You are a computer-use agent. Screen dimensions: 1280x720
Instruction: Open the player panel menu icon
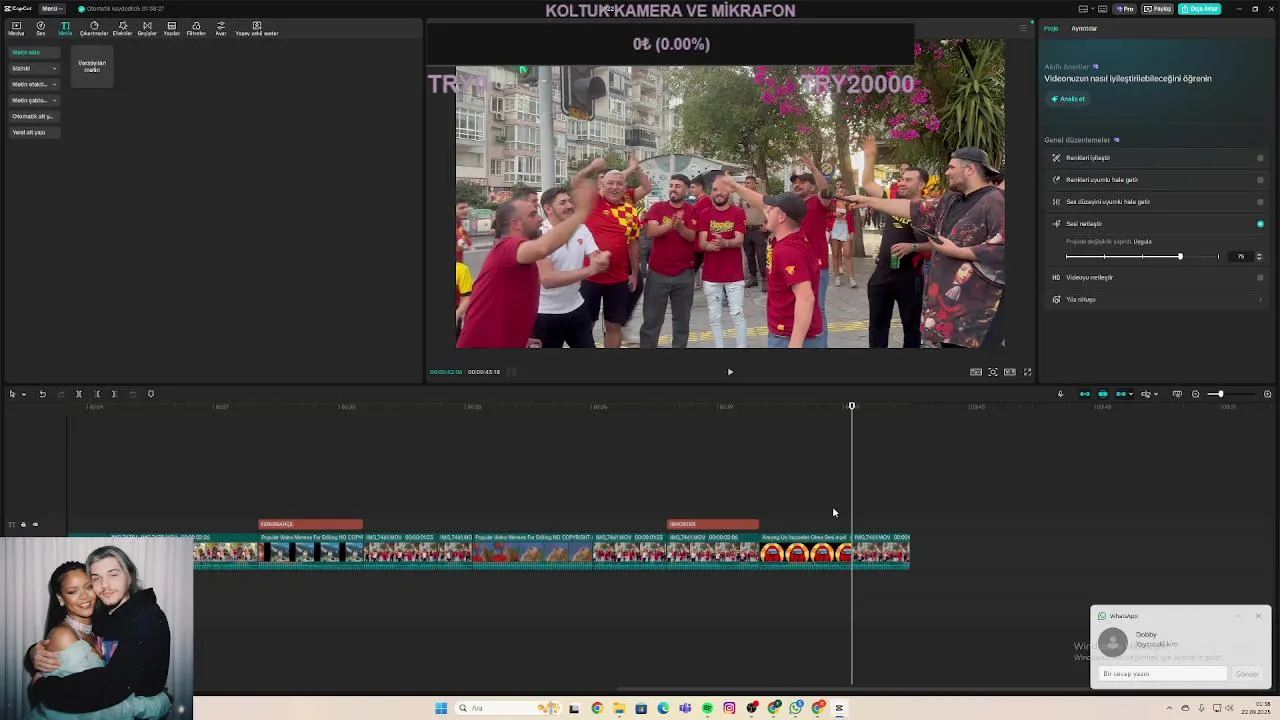point(1022,28)
